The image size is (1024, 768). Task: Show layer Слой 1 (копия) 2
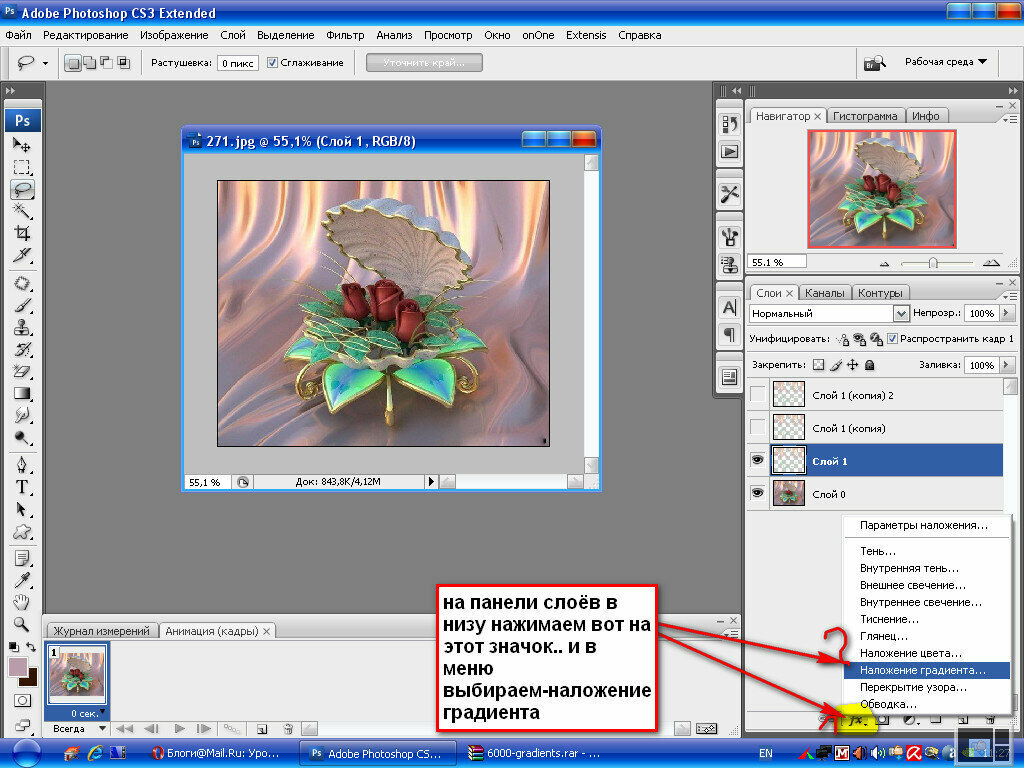758,394
